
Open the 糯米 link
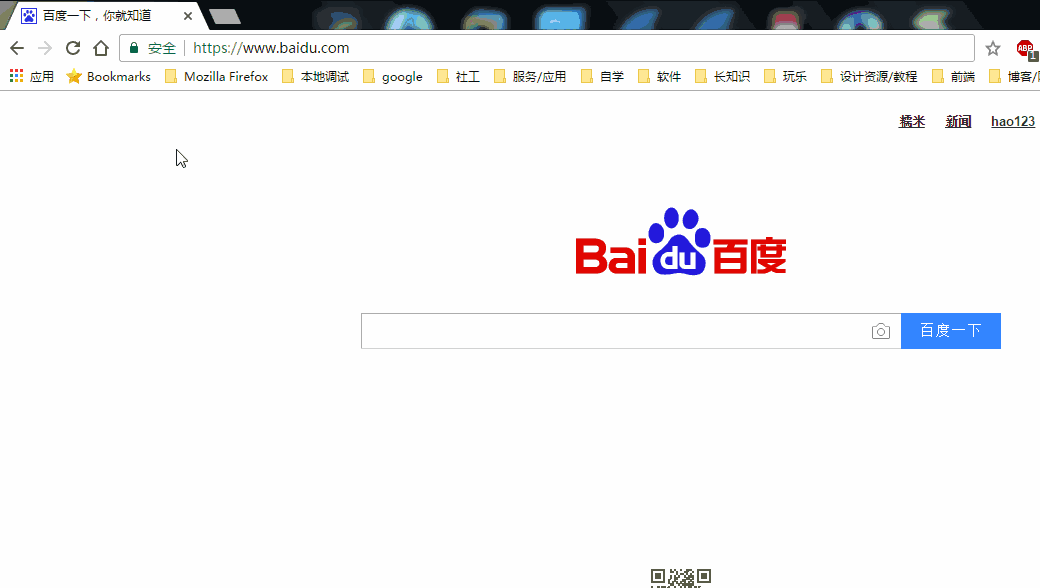(x=912, y=121)
